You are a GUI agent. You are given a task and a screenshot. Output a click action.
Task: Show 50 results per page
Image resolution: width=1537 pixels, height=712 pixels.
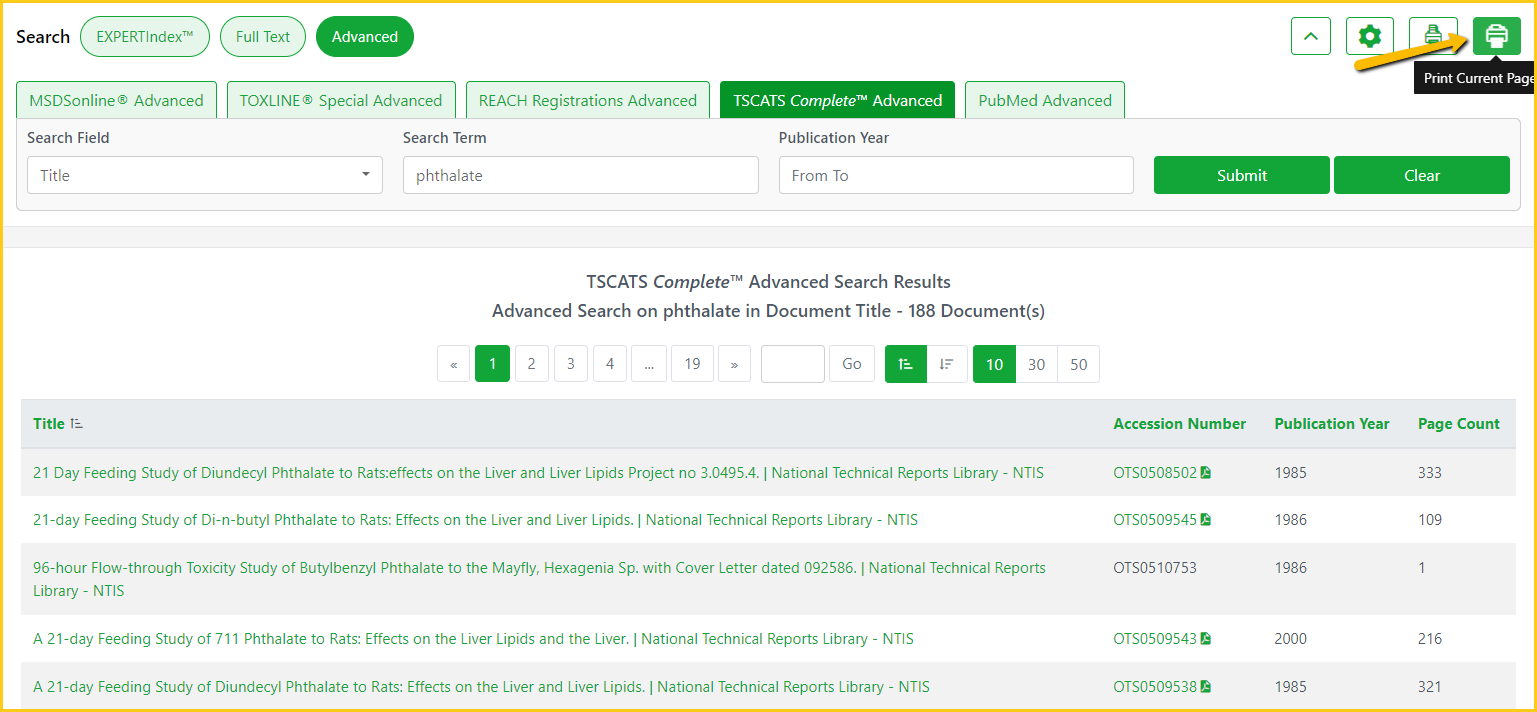(x=1078, y=364)
